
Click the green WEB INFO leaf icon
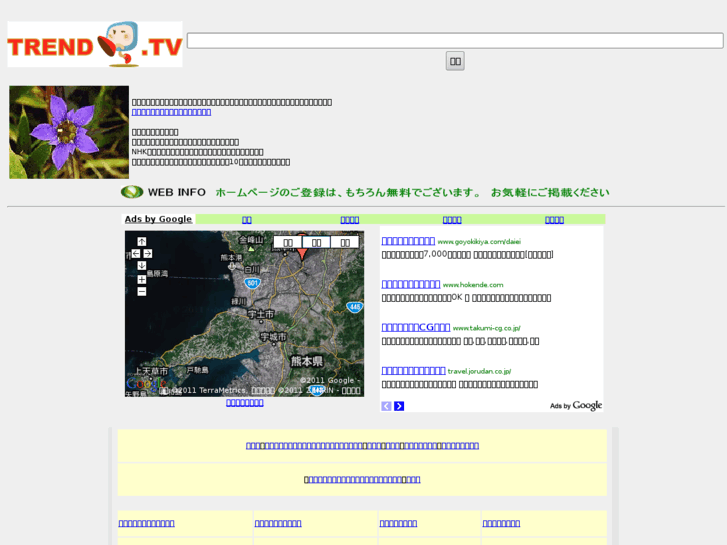[x=132, y=192]
